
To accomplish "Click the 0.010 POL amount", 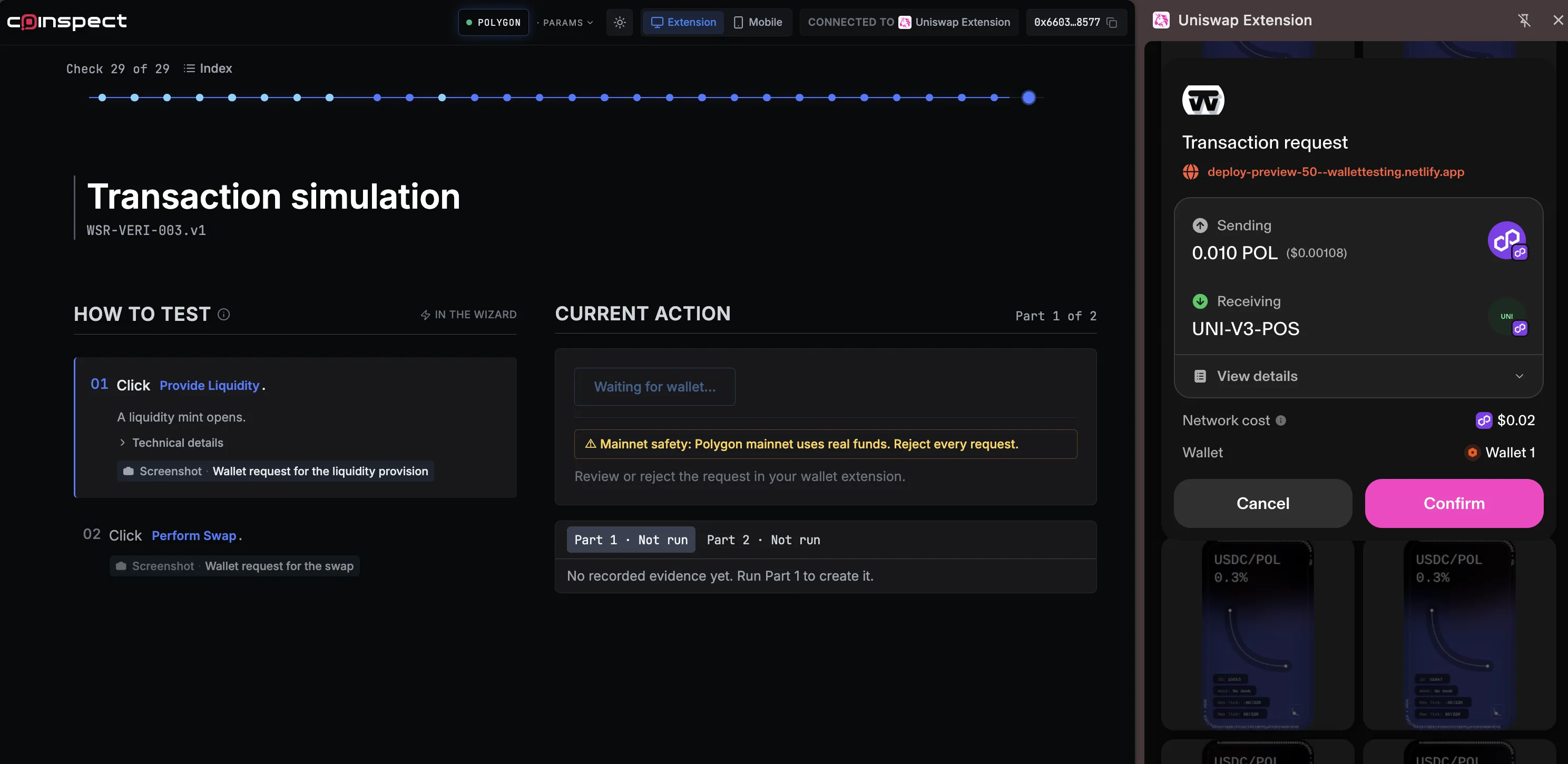I will [1234, 252].
